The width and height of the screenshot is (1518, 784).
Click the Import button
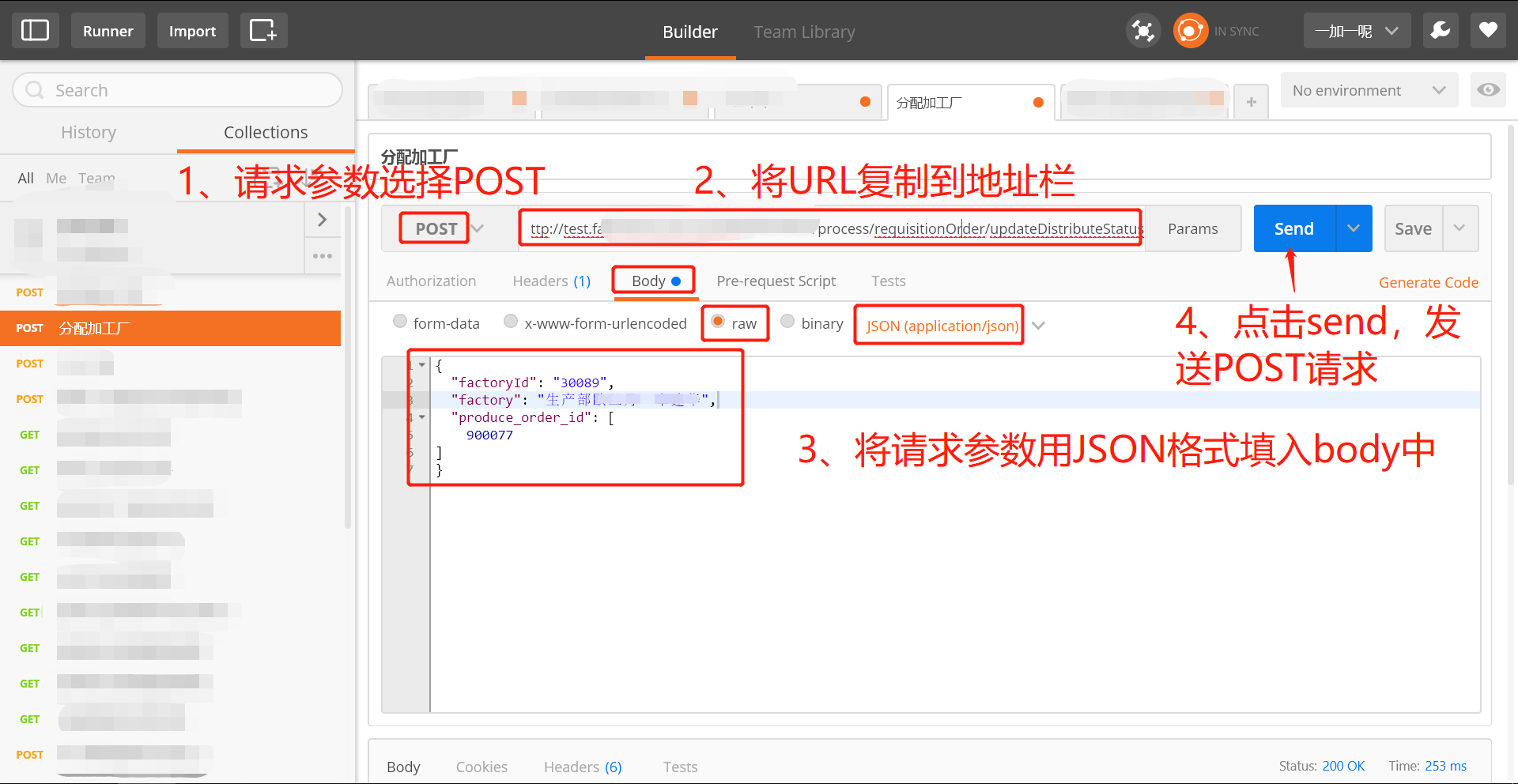[192, 31]
